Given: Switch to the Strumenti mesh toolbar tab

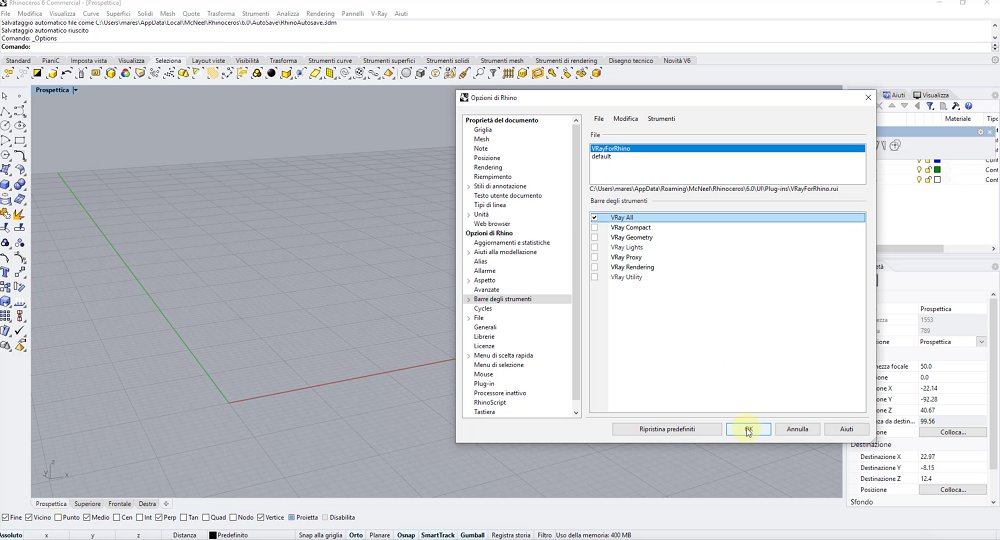Looking at the screenshot, I should coord(502,61).
